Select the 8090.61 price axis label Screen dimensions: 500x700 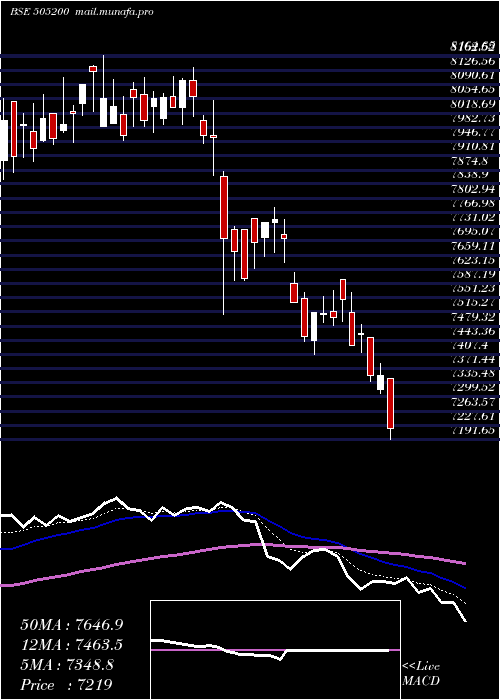pos(472,75)
